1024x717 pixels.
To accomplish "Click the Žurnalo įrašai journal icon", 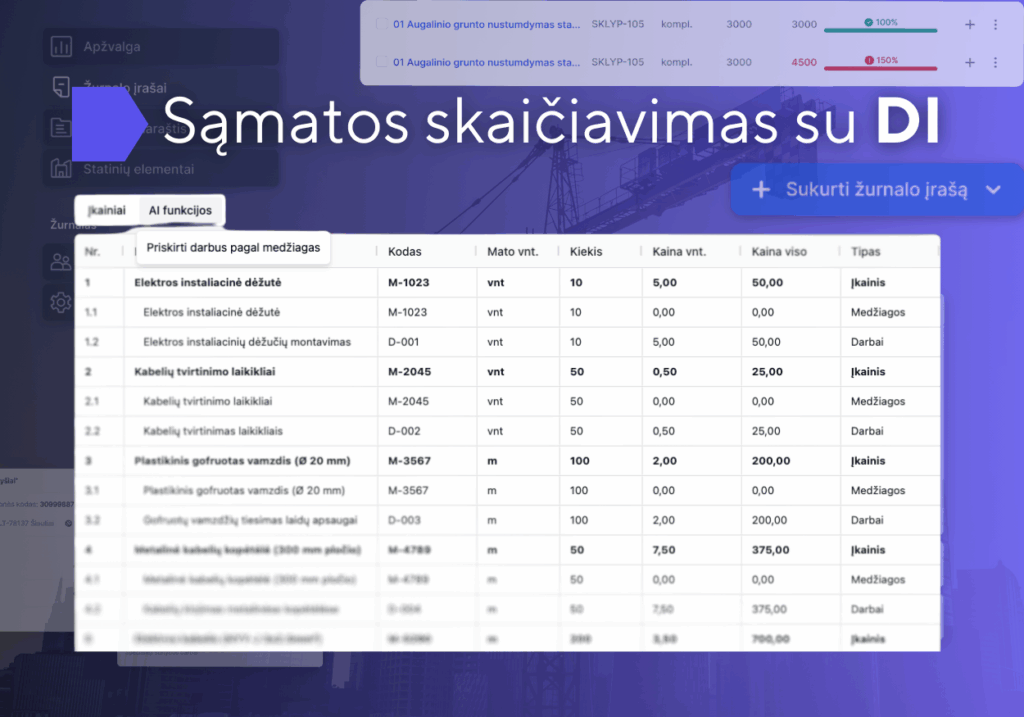I will point(61,87).
